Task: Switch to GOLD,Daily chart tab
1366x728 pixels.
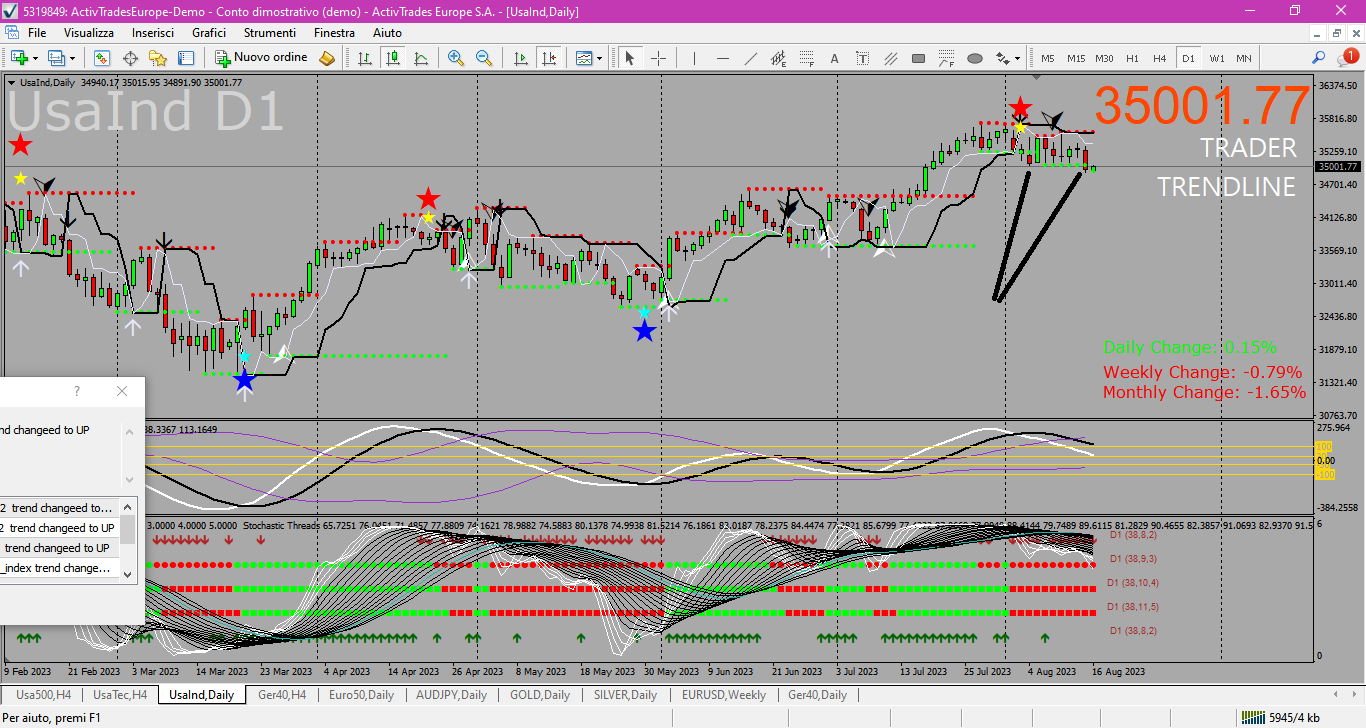Action: pyautogui.click(x=539, y=694)
